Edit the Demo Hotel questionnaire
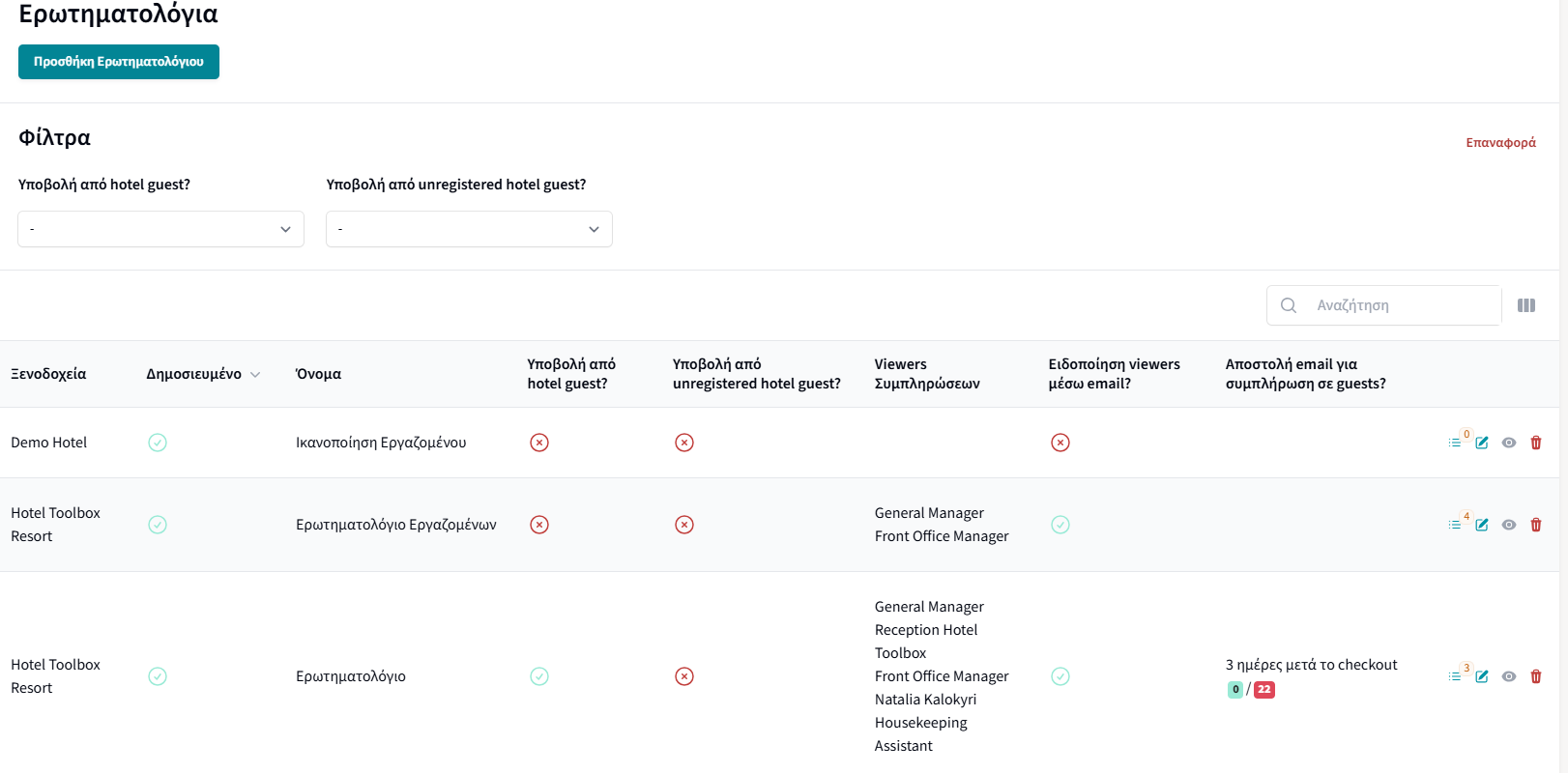The image size is (1568, 773). click(1482, 443)
